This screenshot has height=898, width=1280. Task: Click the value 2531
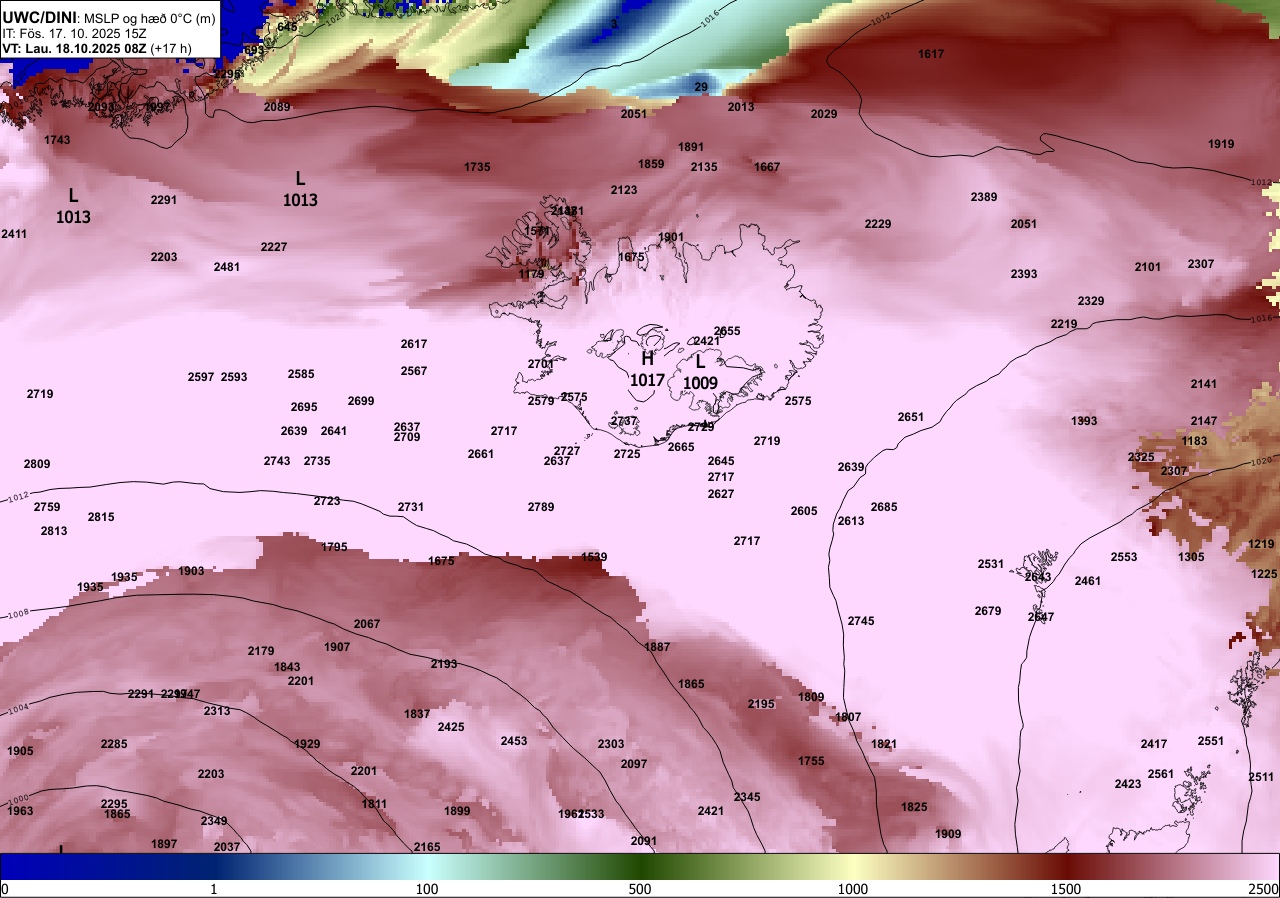pyautogui.click(x=991, y=564)
